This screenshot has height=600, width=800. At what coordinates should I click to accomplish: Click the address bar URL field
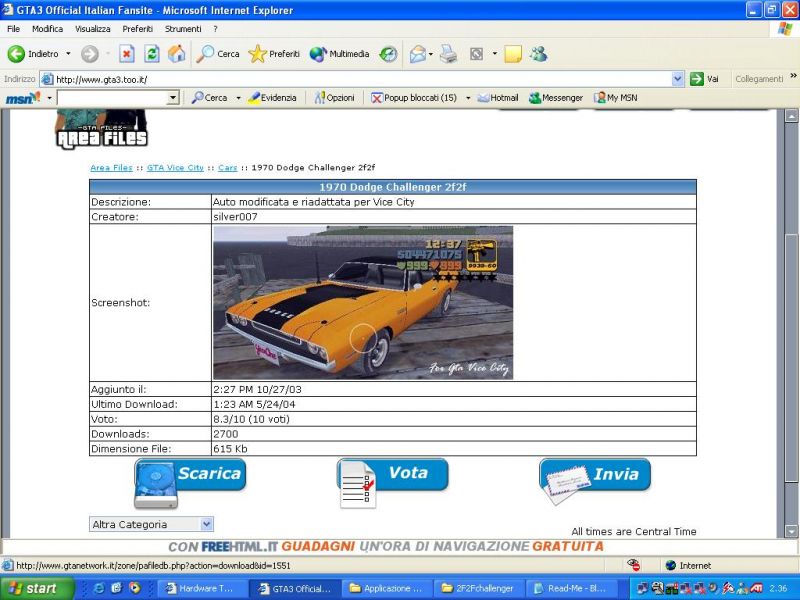click(x=356, y=79)
